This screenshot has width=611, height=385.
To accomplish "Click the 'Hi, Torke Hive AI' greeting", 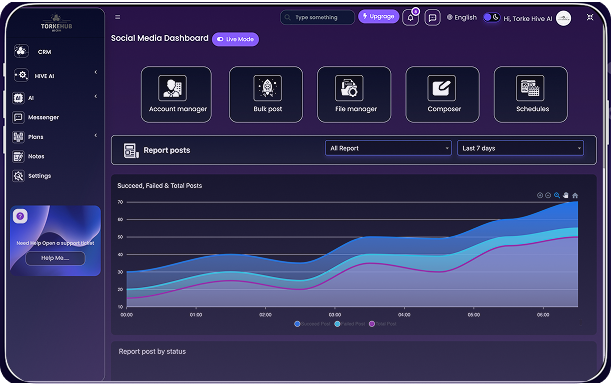I will pyautogui.click(x=528, y=18).
